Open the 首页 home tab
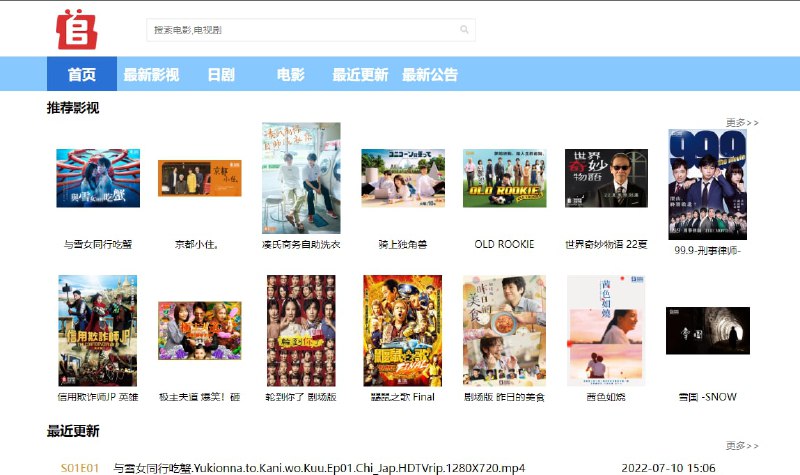The height and width of the screenshot is (475, 800). click(x=82, y=74)
